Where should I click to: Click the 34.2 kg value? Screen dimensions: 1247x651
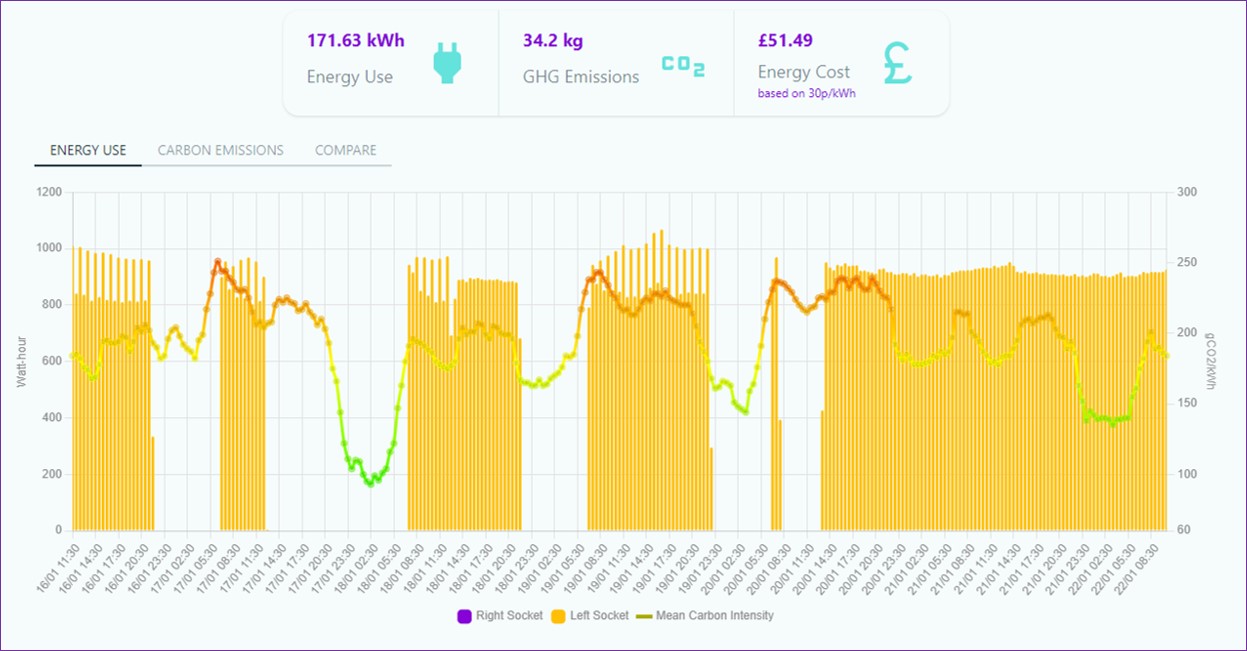point(553,41)
